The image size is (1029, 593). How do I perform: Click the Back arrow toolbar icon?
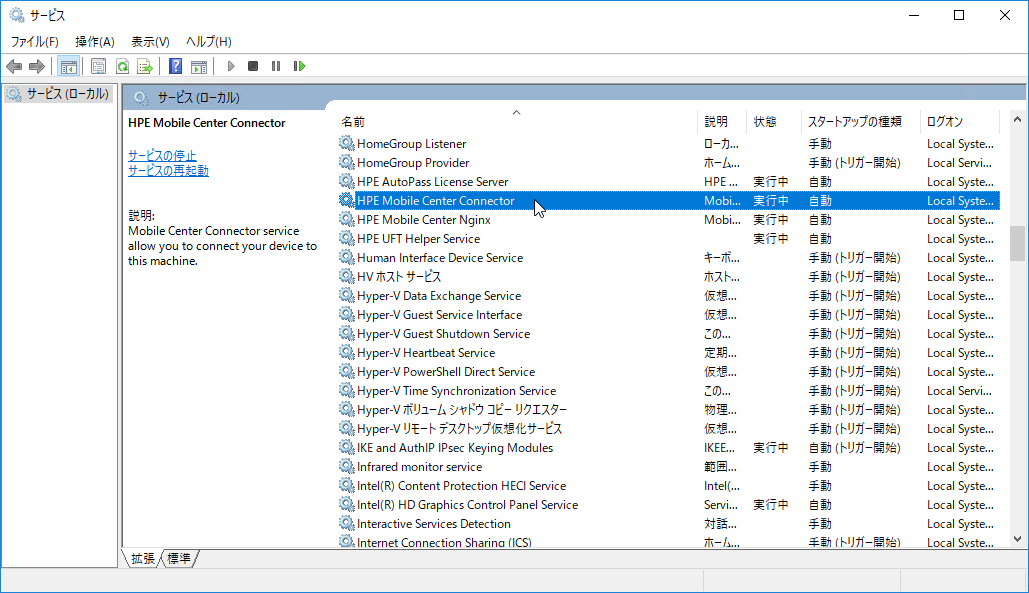click(x=14, y=66)
